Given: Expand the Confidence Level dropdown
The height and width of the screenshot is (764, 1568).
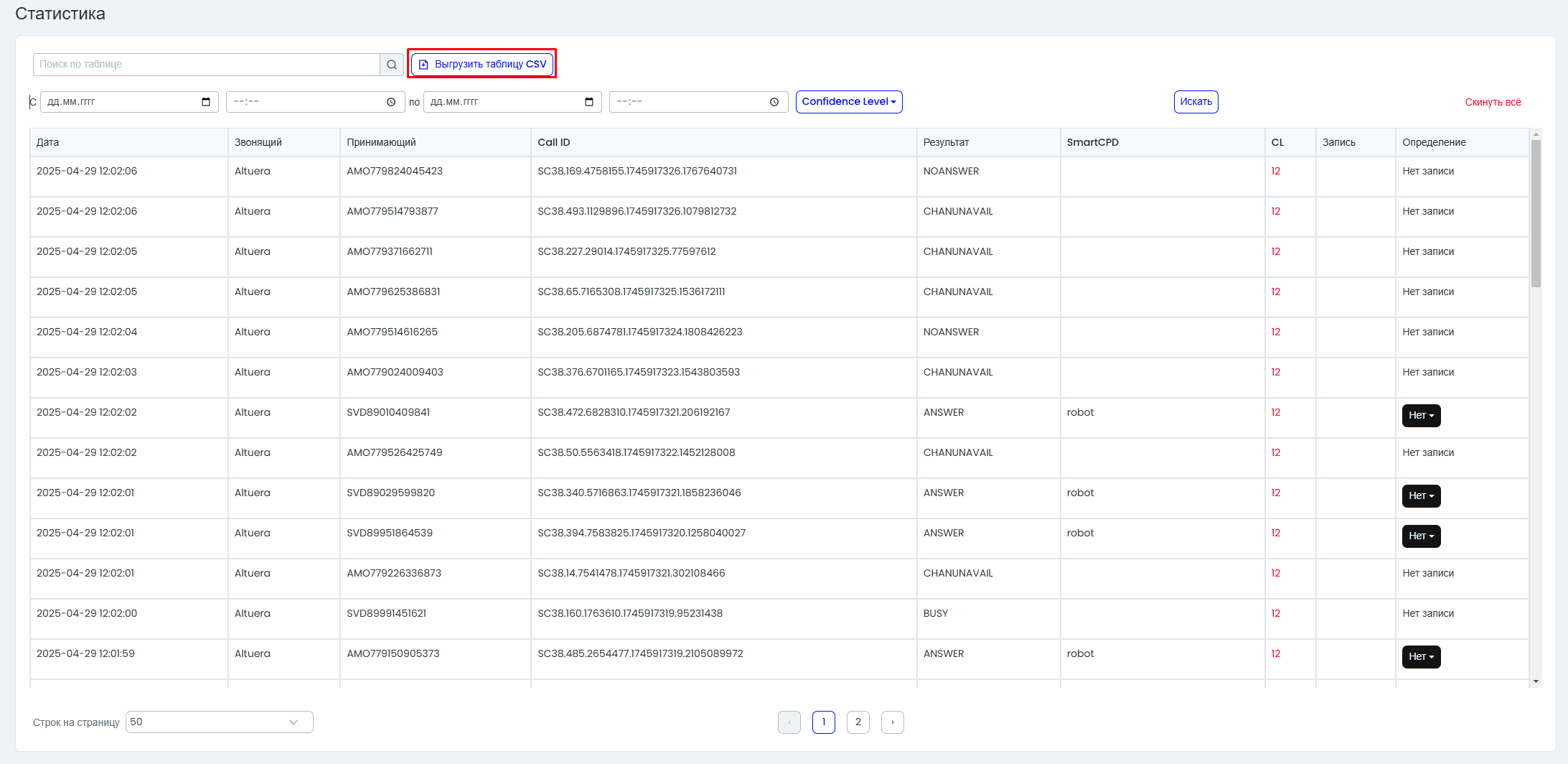Looking at the screenshot, I should tap(849, 102).
